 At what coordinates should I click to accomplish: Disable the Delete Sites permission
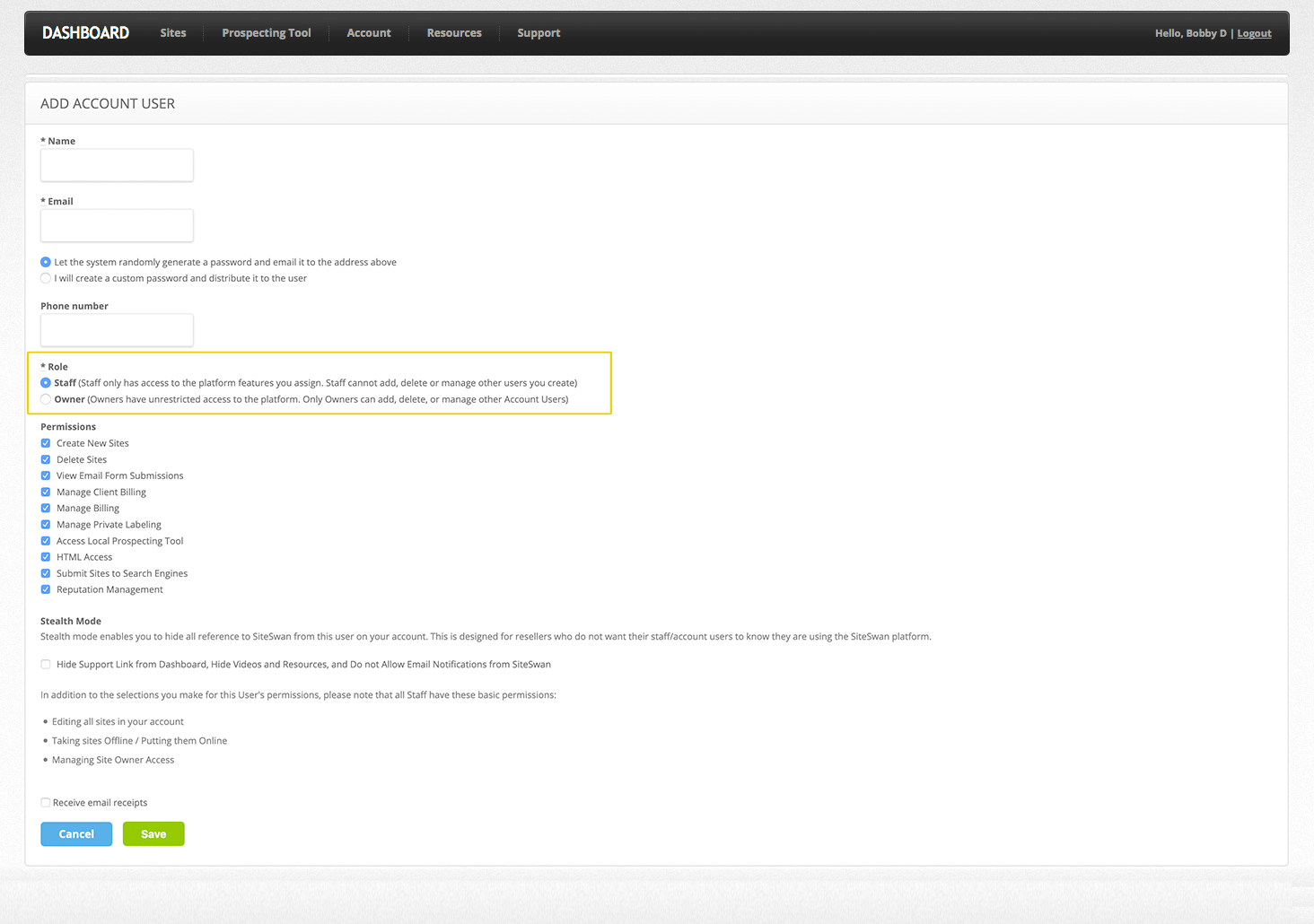(x=46, y=459)
